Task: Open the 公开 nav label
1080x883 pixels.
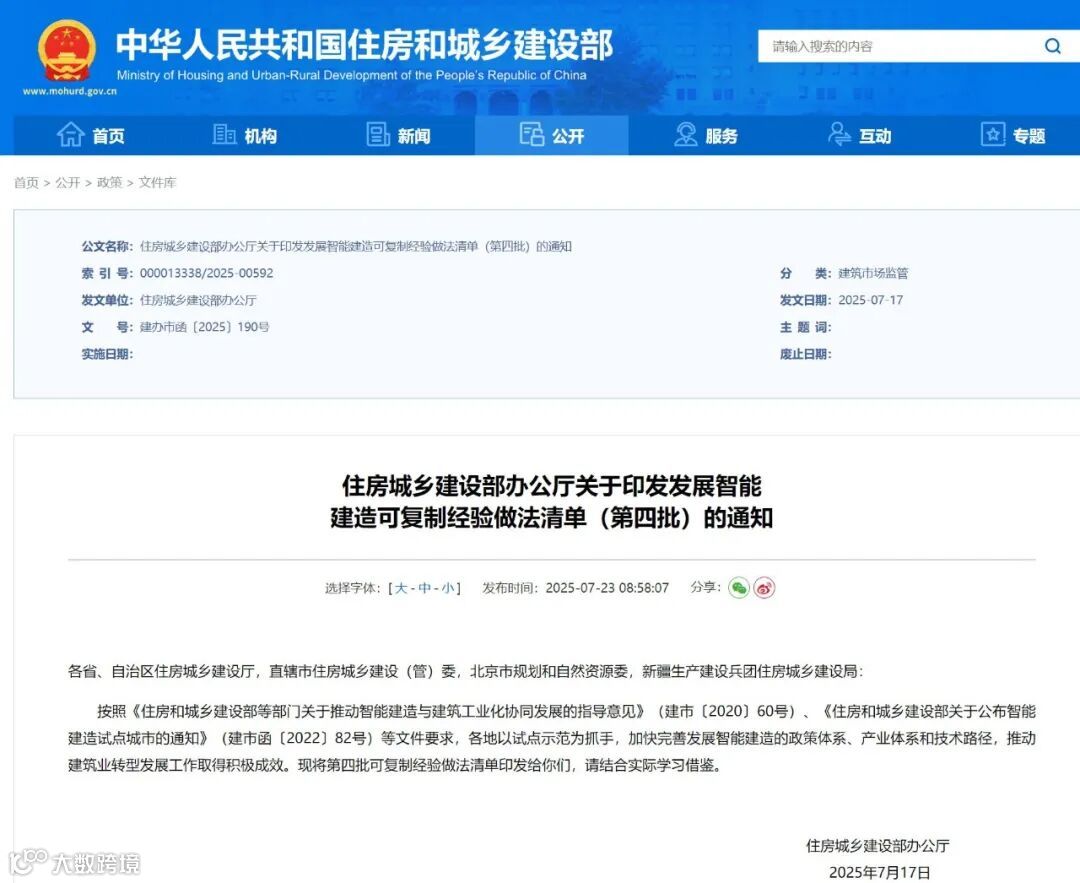Action: 568,136
